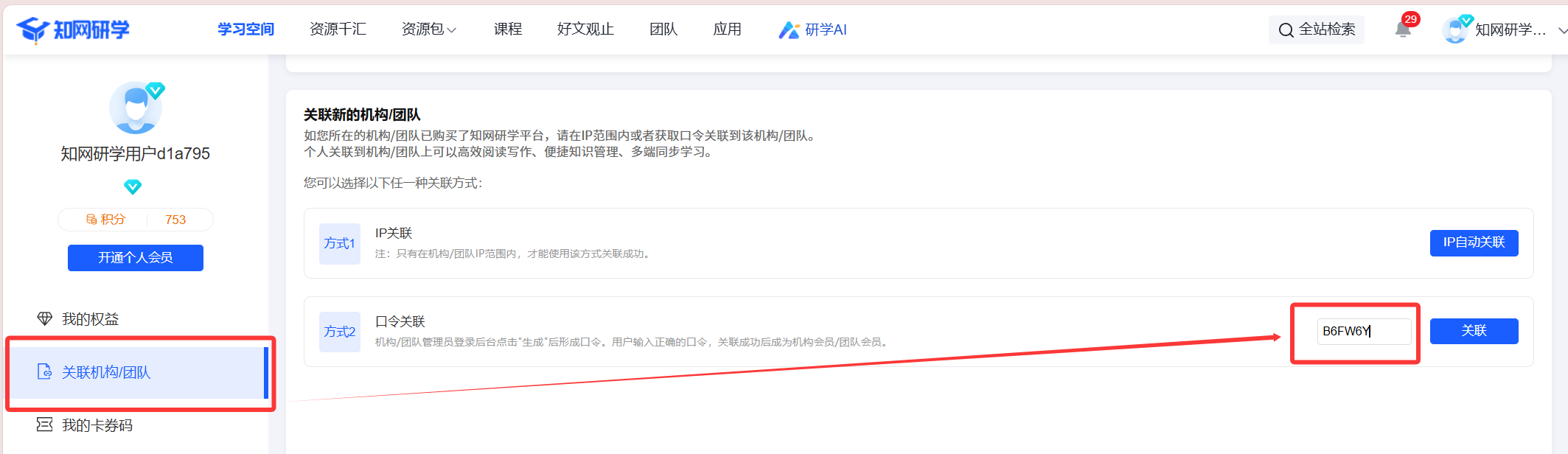Click the large profile avatar in sidebar
The image size is (1568, 454).
click(136, 108)
